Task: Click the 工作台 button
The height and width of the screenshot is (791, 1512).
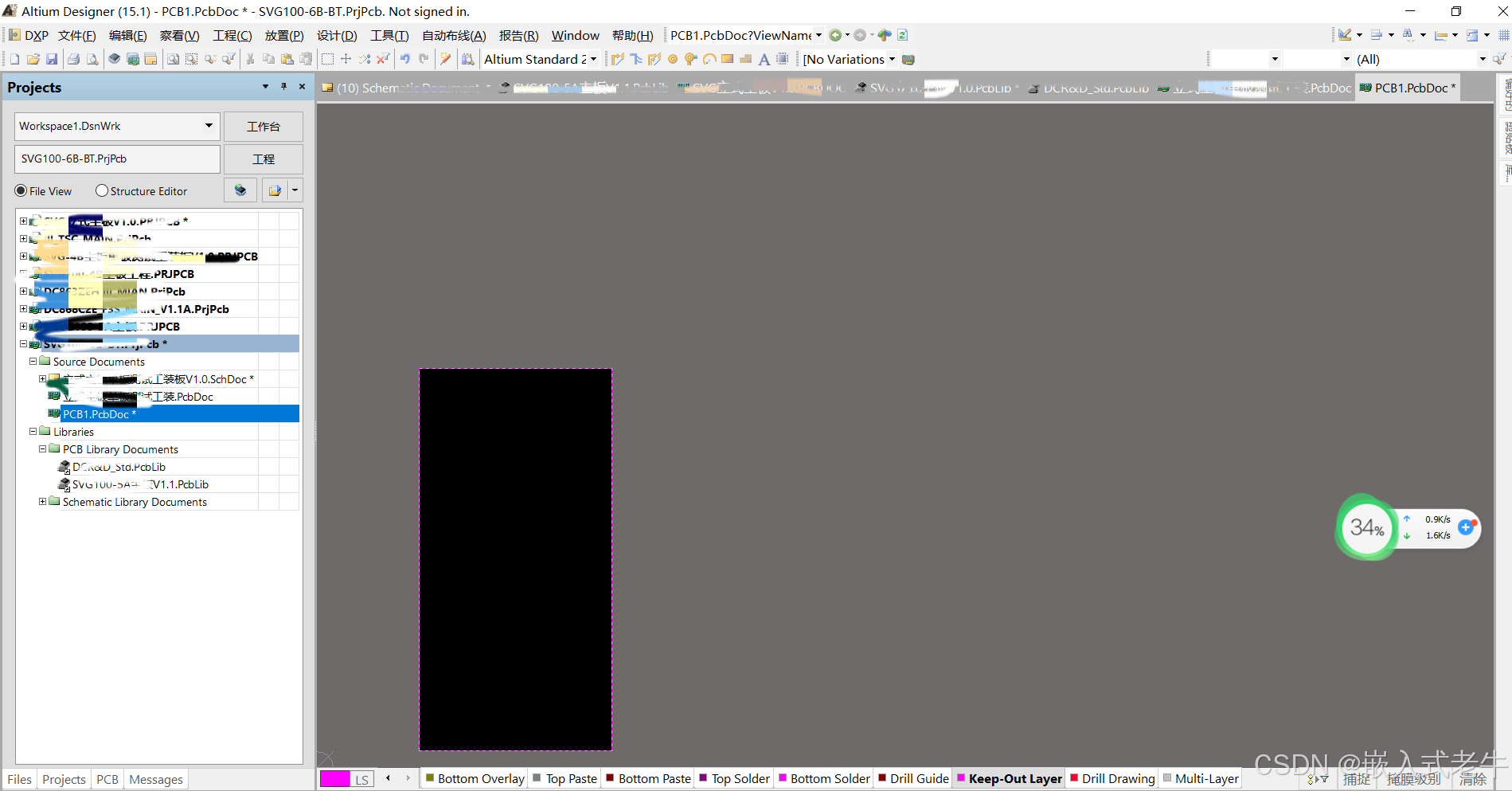Action: click(263, 127)
